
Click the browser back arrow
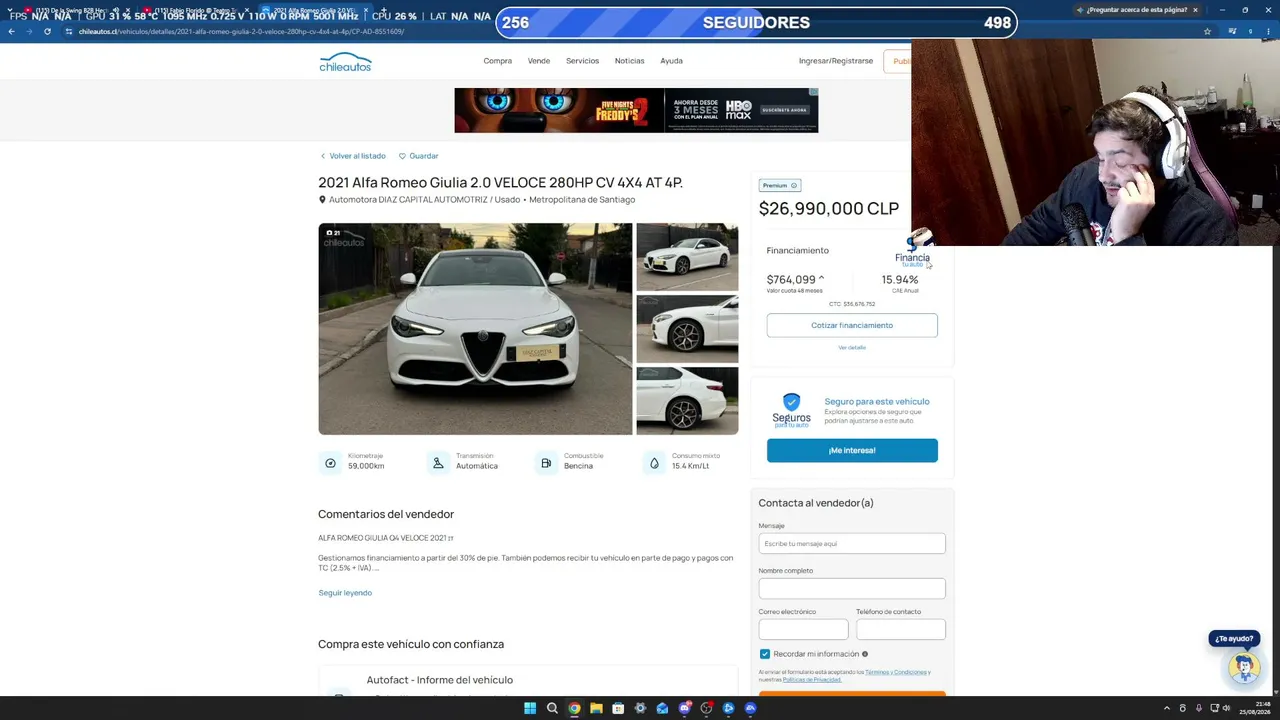11,31
